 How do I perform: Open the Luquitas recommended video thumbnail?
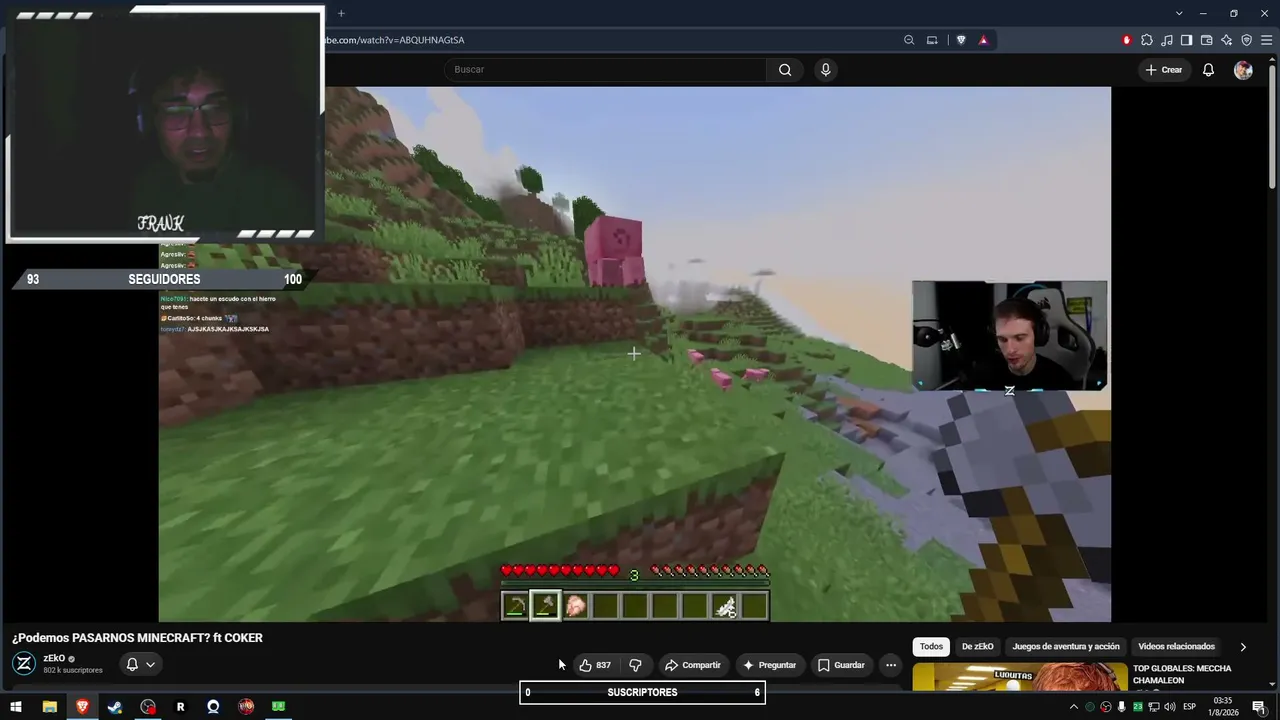(1018, 677)
